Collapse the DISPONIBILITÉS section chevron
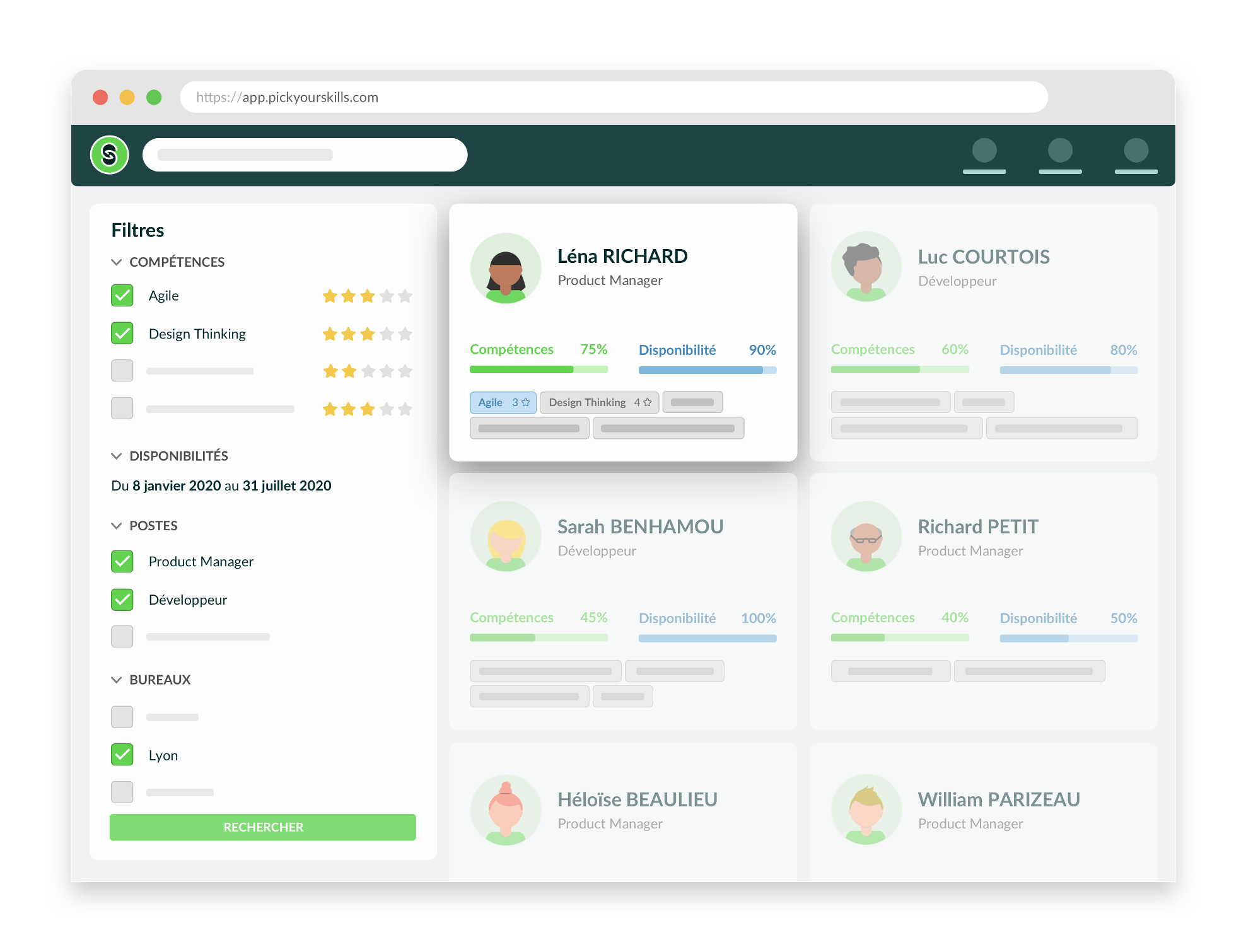This screenshot has width=1246, height=952. [x=116, y=456]
